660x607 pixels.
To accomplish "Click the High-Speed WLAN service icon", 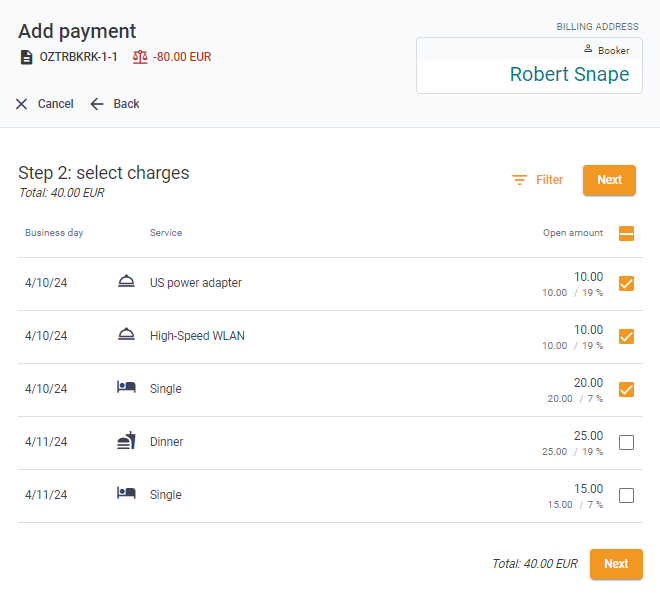I will coord(126,336).
